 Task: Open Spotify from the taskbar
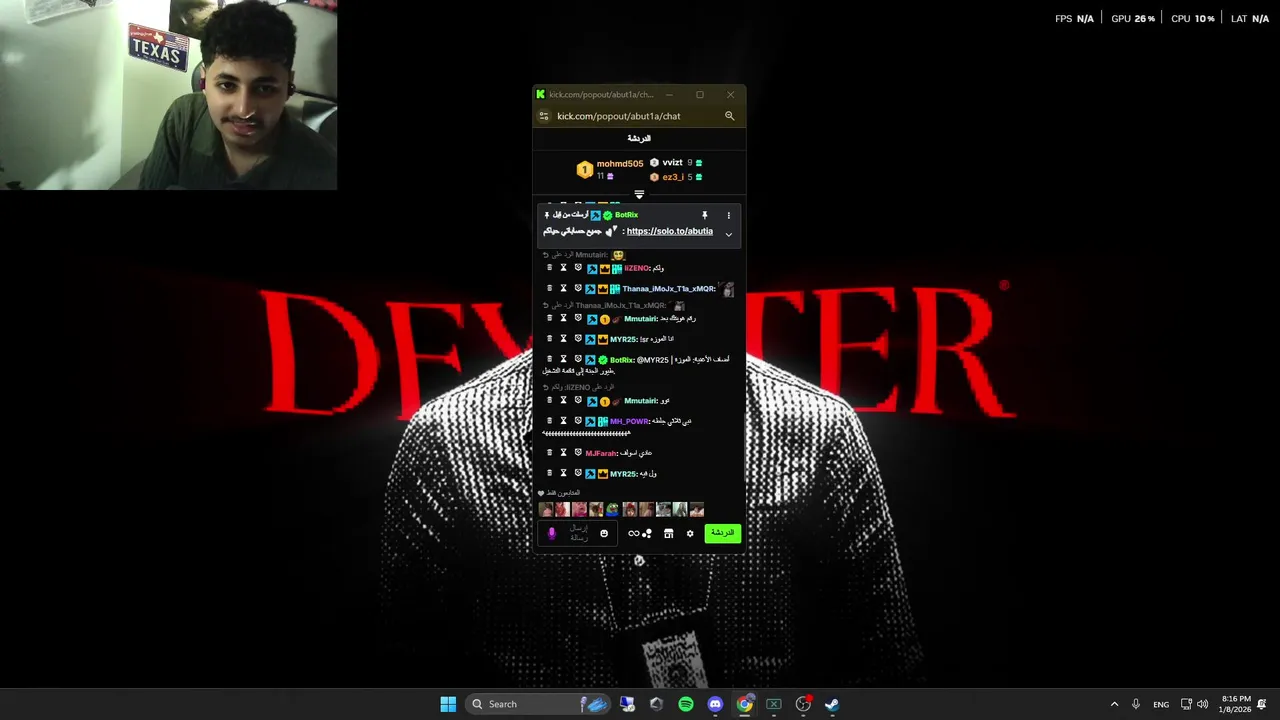tap(686, 704)
